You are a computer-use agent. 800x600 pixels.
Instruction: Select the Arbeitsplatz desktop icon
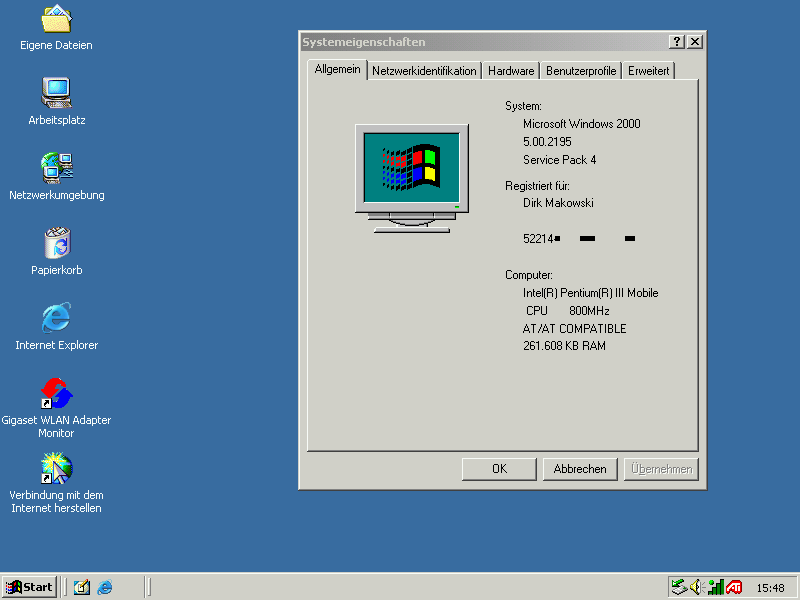click(56, 93)
